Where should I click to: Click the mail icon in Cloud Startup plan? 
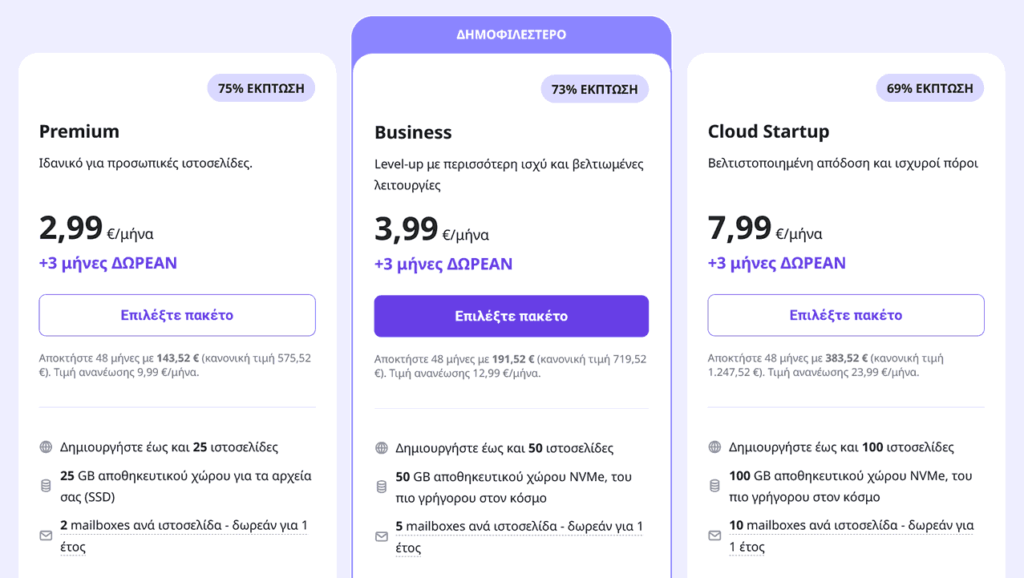[x=714, y=536]
